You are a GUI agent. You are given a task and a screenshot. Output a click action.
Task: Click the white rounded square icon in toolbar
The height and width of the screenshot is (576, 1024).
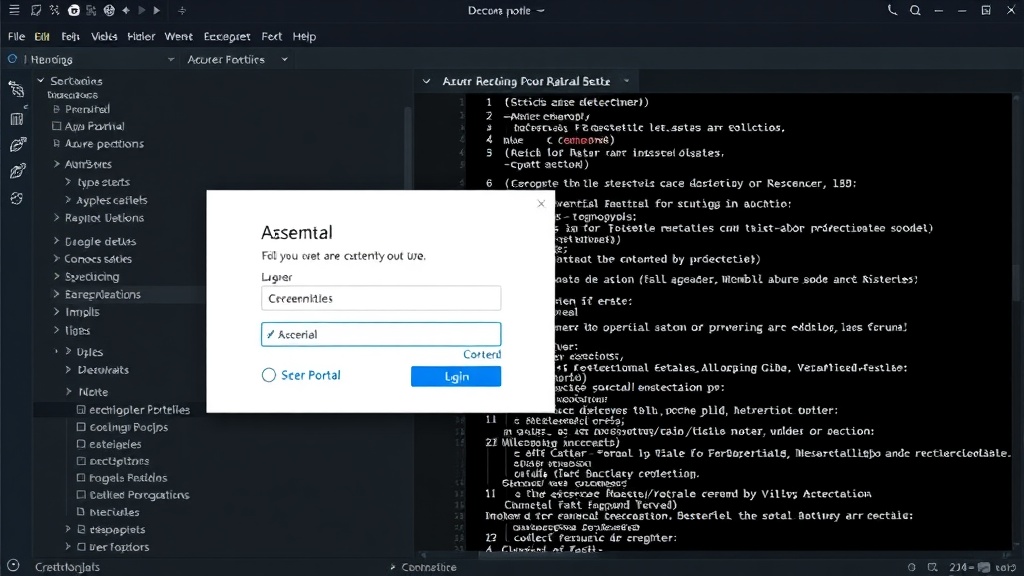[x=74, y=10]
